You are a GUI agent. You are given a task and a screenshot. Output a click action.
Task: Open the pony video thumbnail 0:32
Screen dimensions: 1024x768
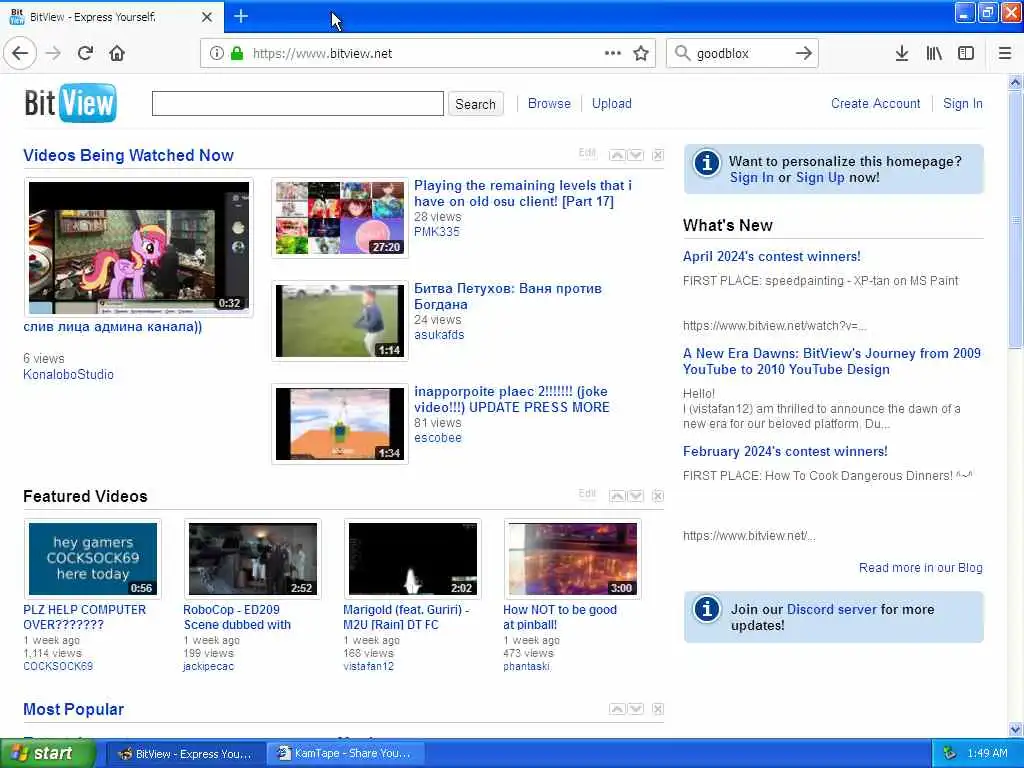click(x=138, y=247)
